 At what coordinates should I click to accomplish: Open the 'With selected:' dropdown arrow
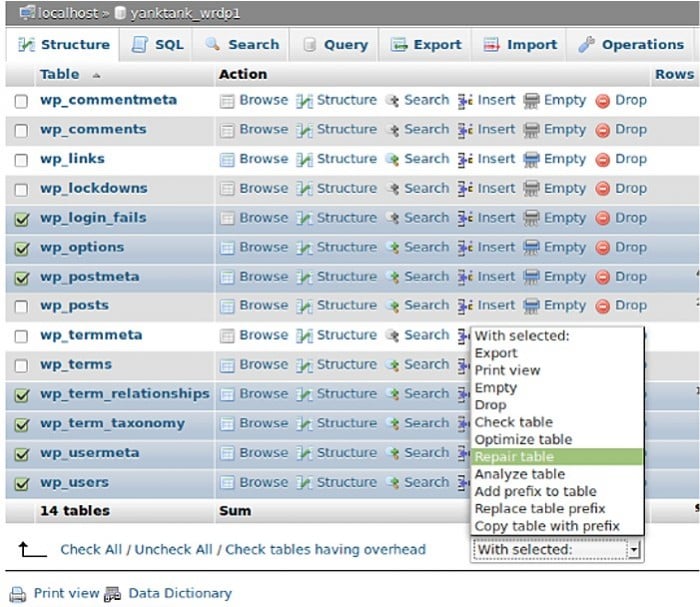633,550
